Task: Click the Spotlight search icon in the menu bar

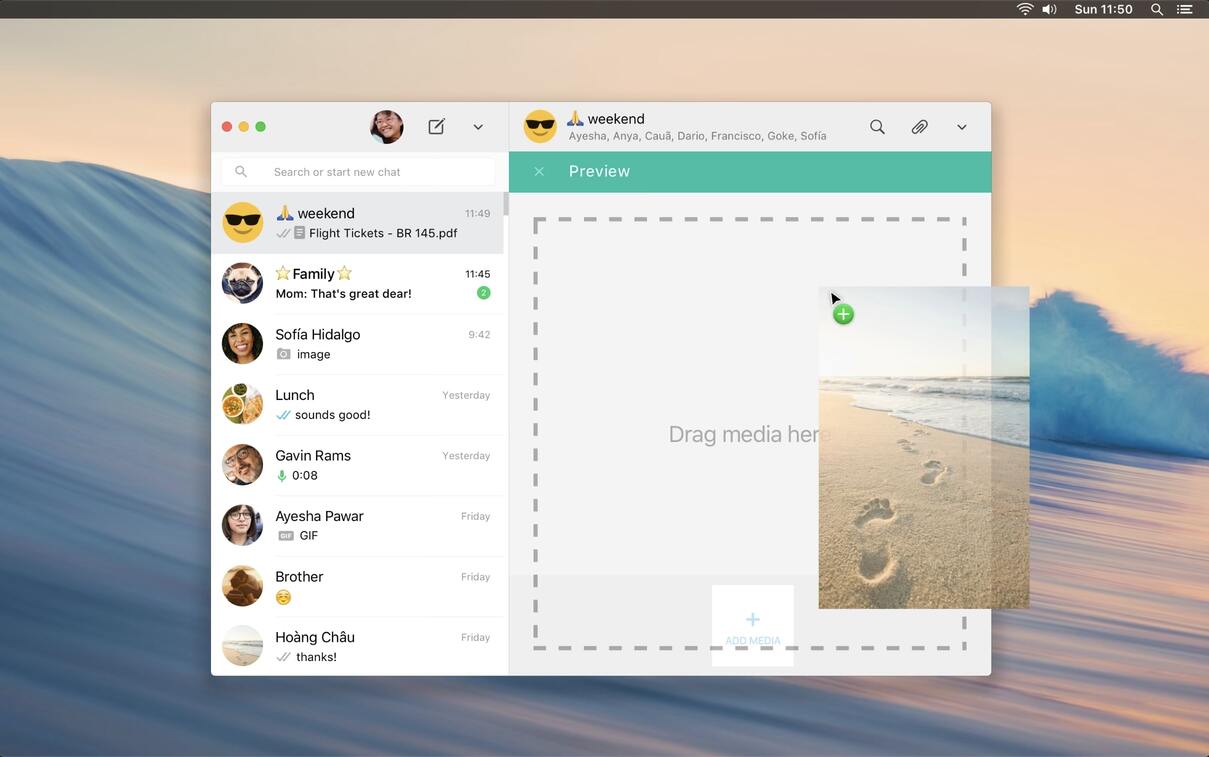Action: (x=1155, y=9)
